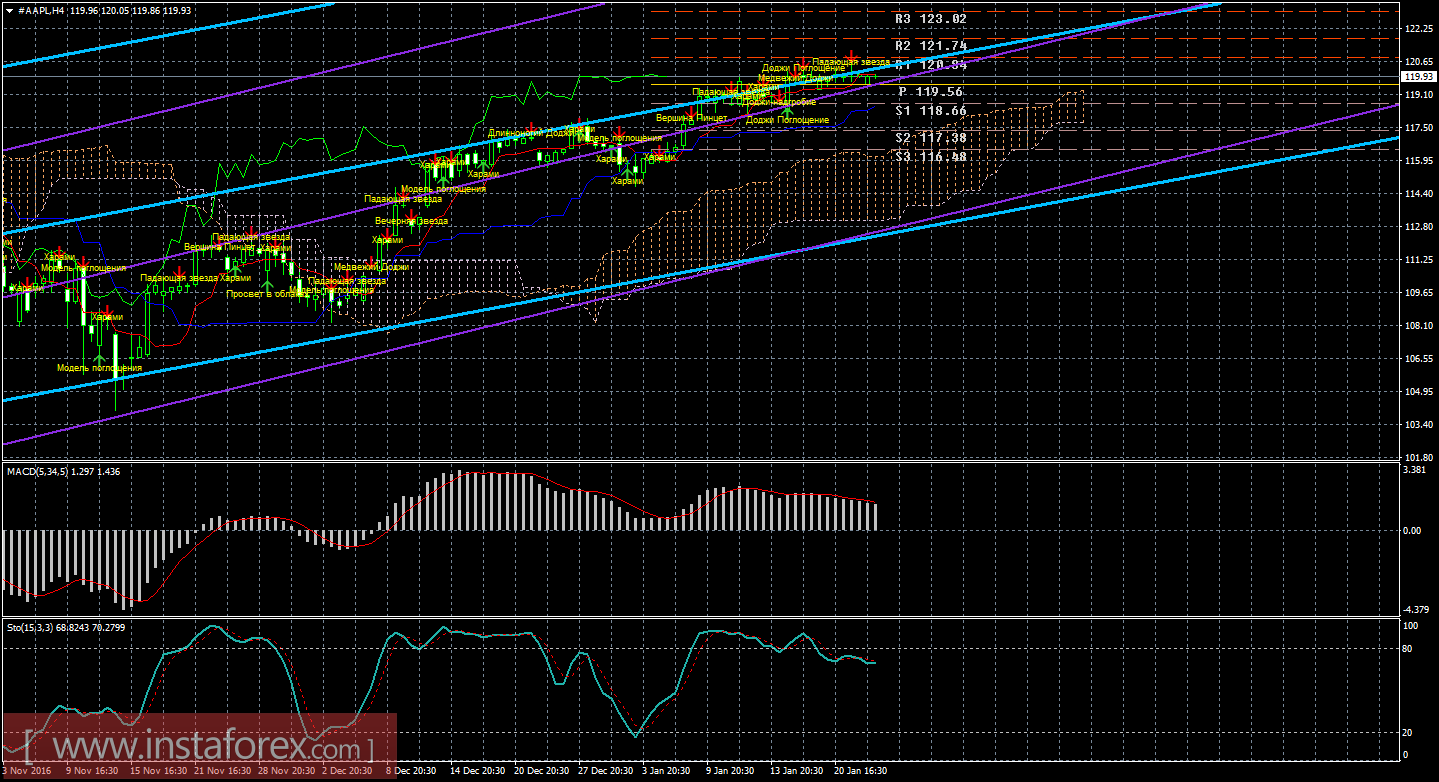Click the S3 116.48 support label
The width and height of the screenshot is (1439, 782).
(930, 156)
